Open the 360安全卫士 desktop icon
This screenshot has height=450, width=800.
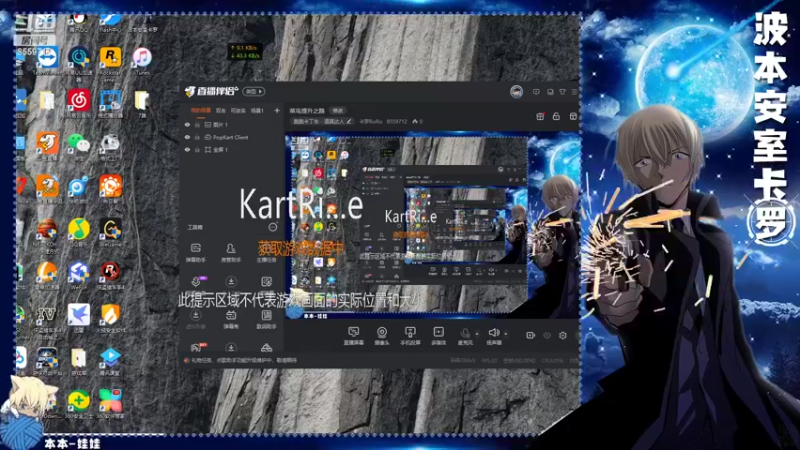click(x=78, y=404)
